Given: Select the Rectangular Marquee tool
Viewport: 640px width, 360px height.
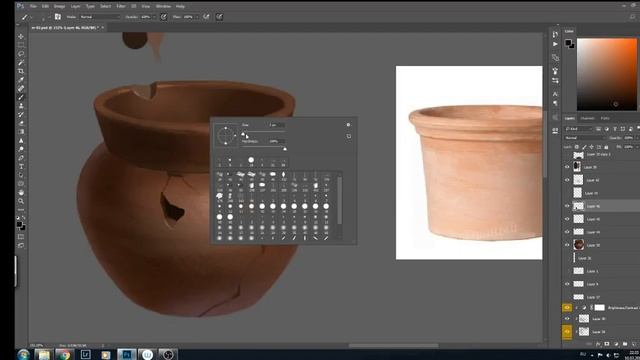Looking at the screenshot, I should coord(21,45).
